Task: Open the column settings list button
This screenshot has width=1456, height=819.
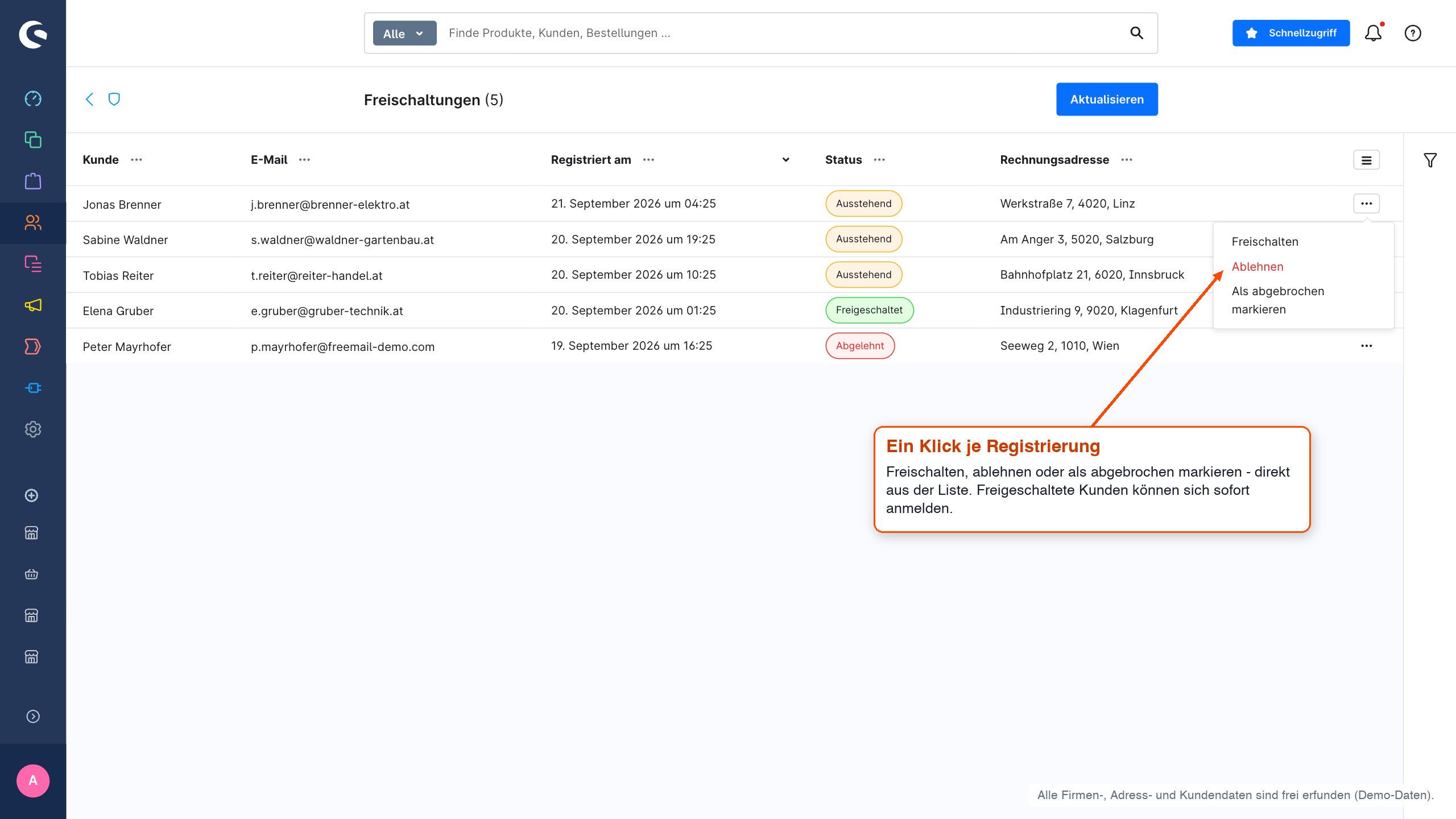Action: click(x=1366, y=160)
